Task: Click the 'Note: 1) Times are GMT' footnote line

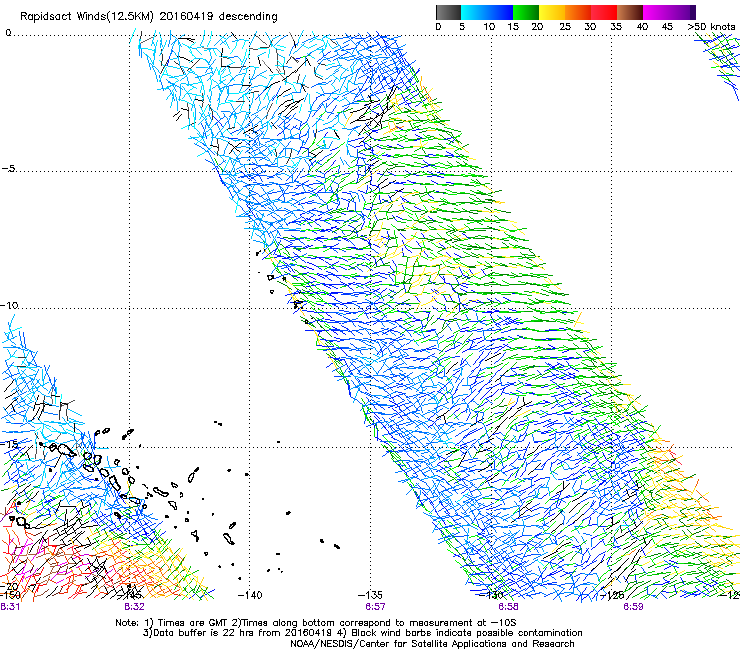Action: point(315,623)
